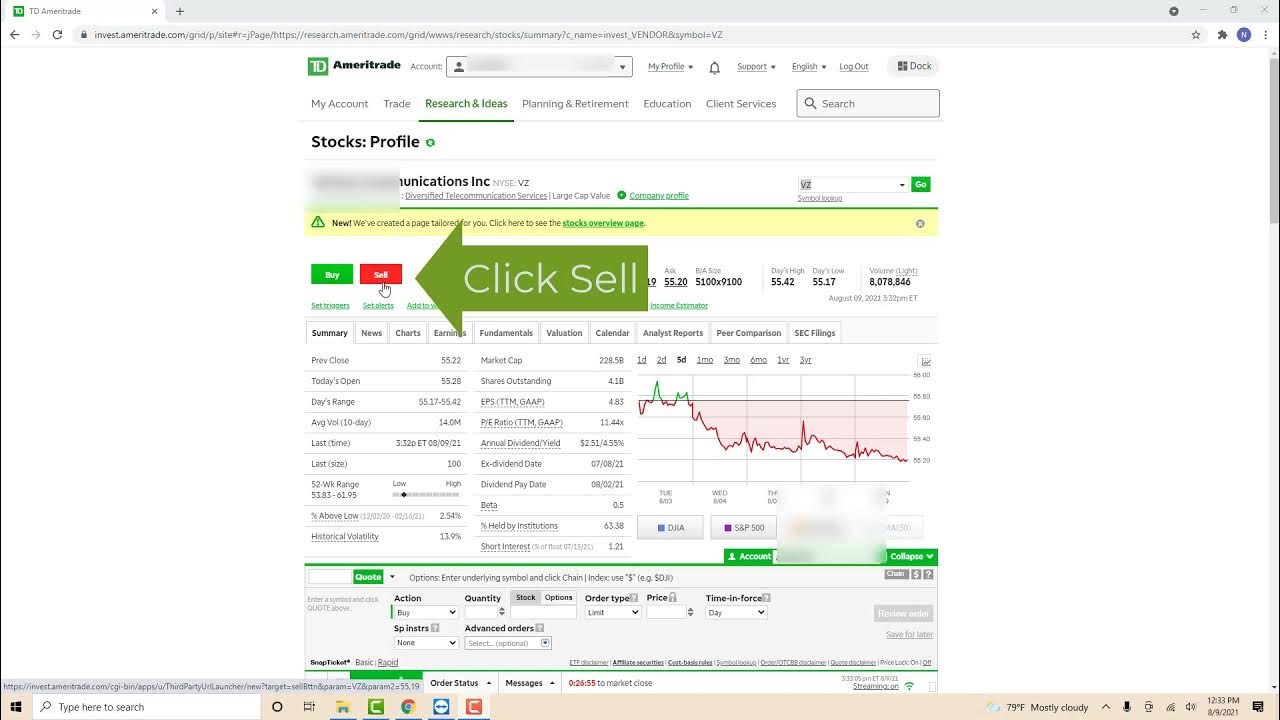Click the help icon beside Advanced orders
The width and height of the screenshot is (1280, 720).
(540, 628)
